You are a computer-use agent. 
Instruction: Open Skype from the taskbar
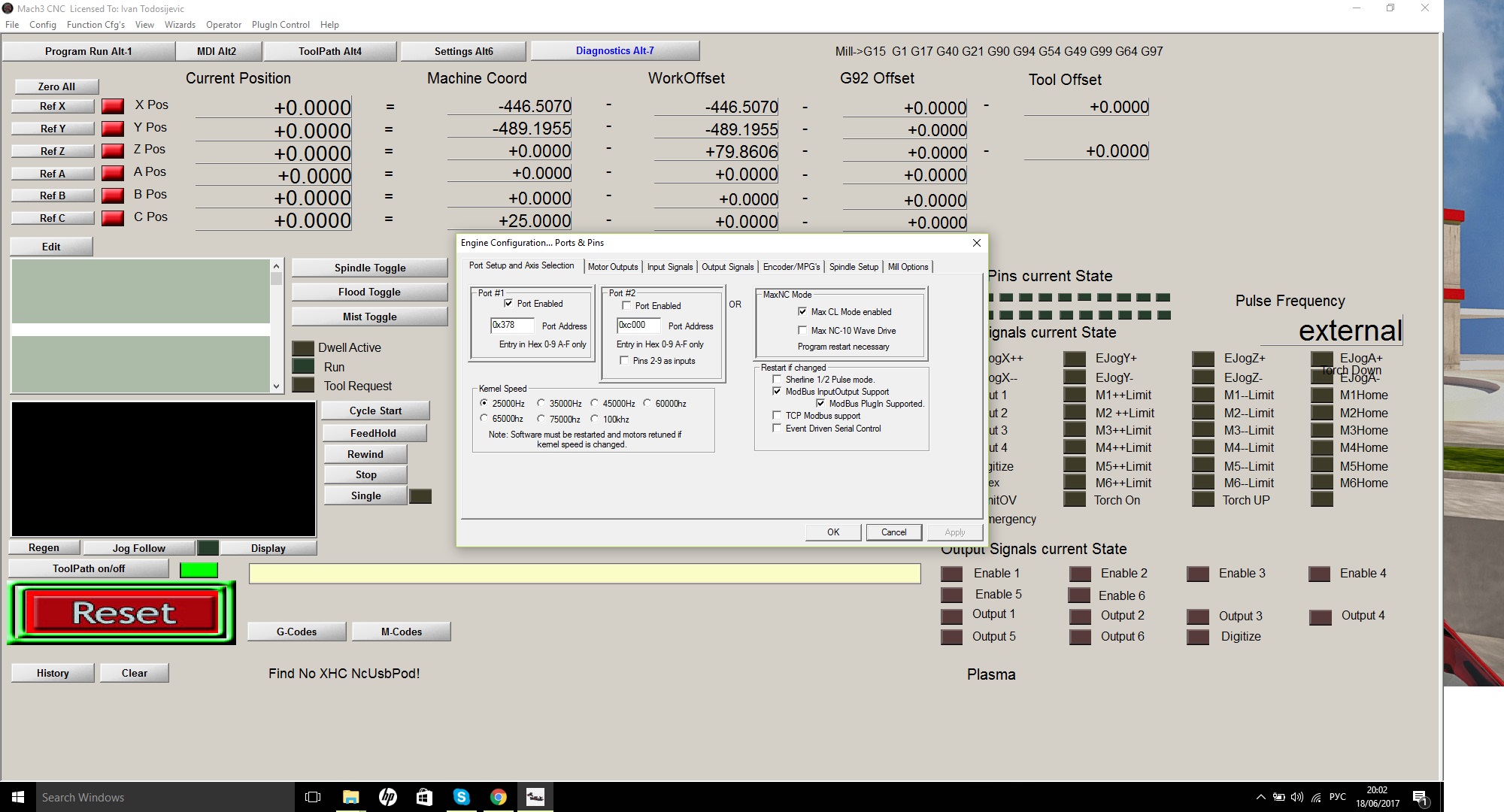pyautogui.click(x=461, y=797)
